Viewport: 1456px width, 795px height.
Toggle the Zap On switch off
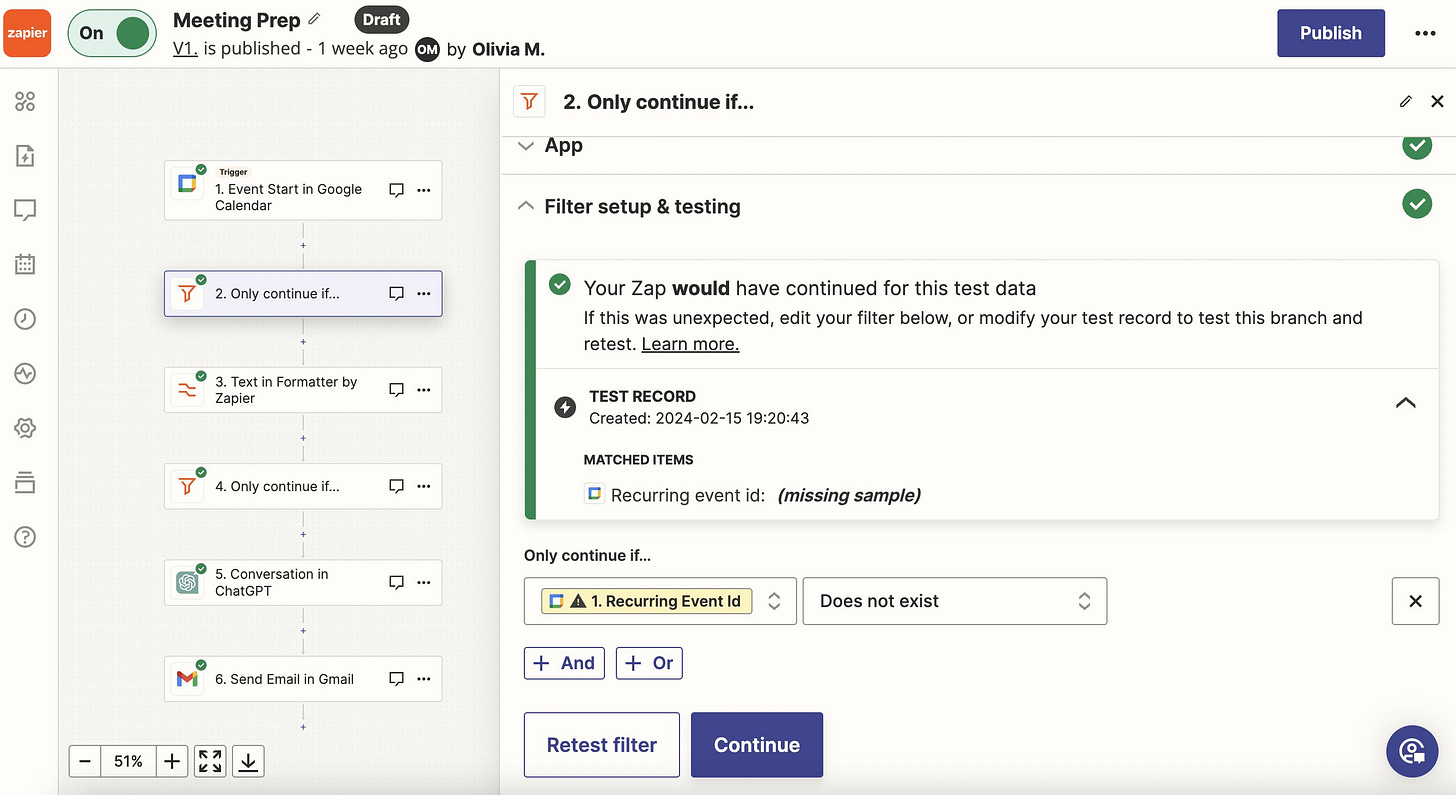coord(112,33)
